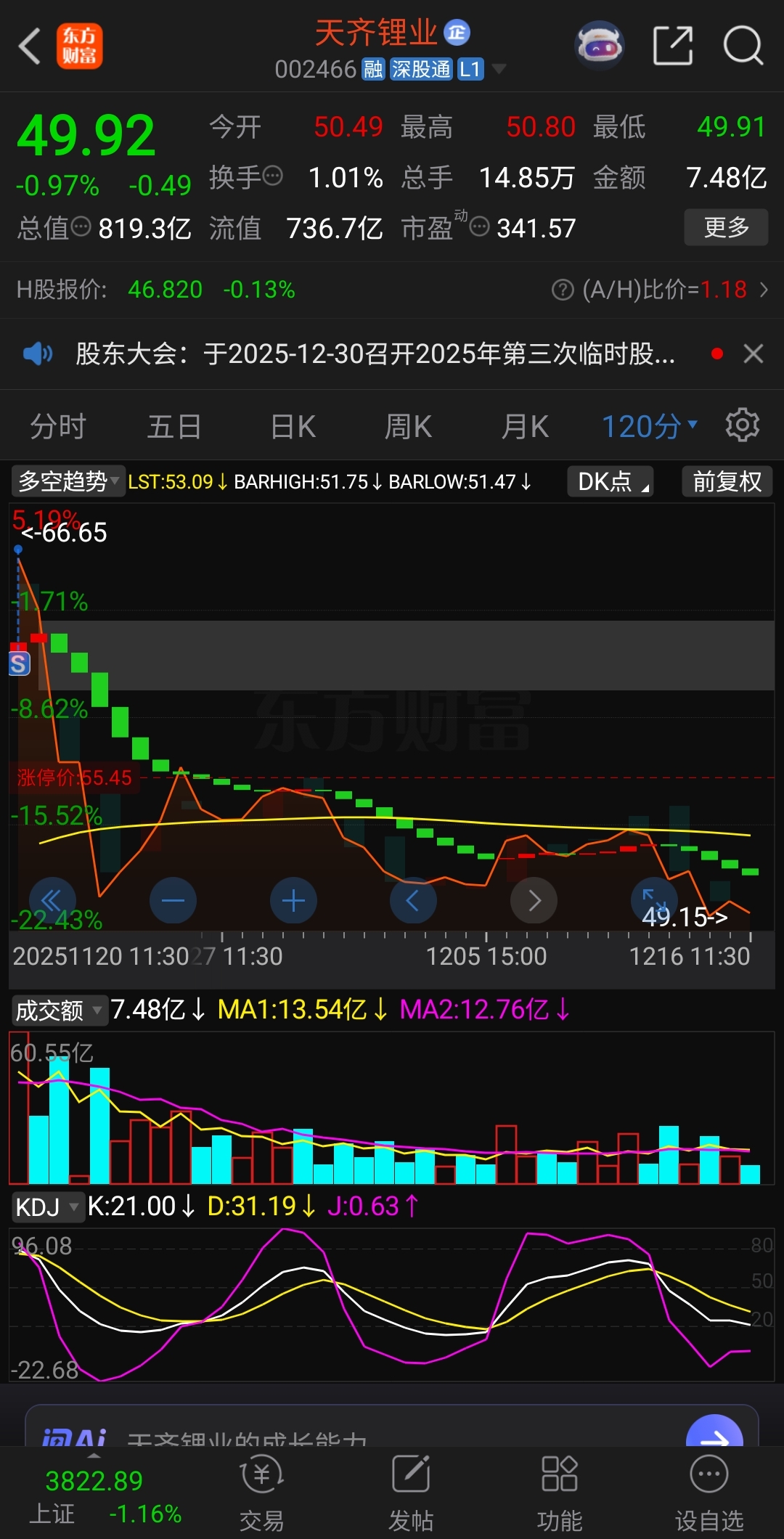This screenshot has width=784, height=1539.
Task: Open KDJ indicator dropdown
Action: (48, 1207)
